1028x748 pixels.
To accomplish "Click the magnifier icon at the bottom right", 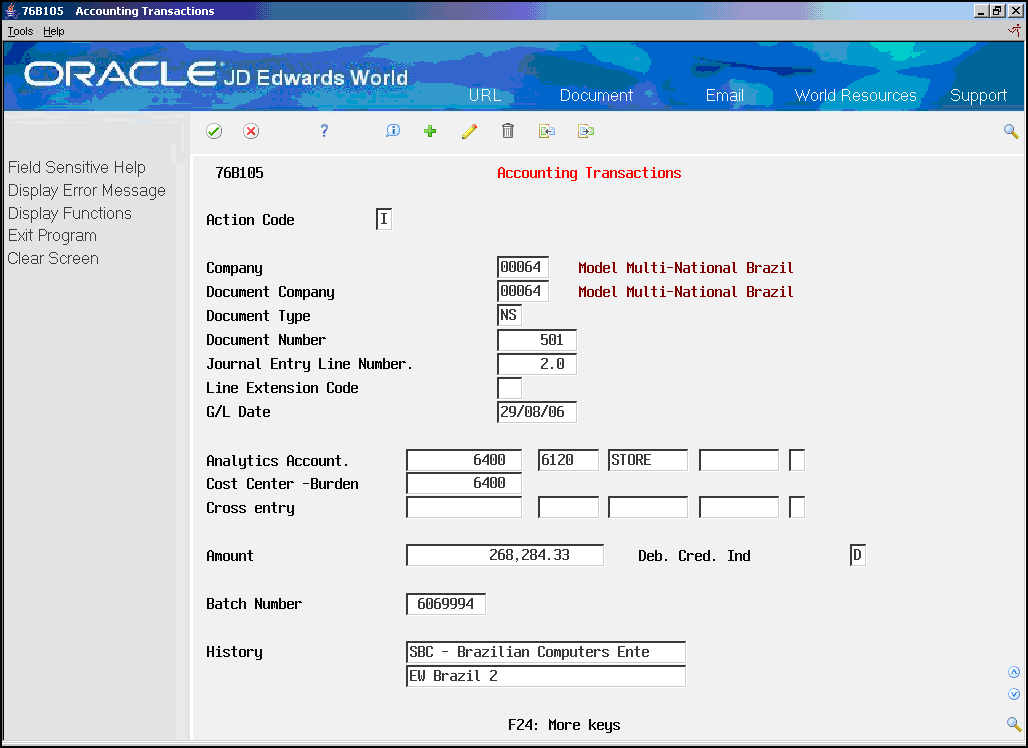I will click(x=1014, y=724).
